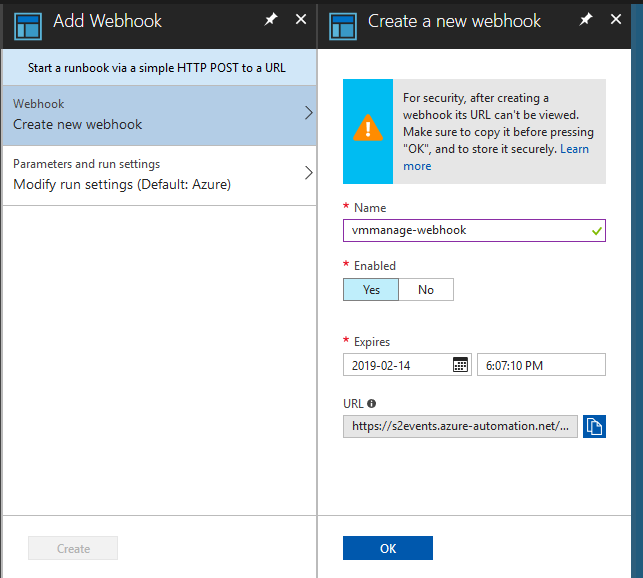Copy the webhook URL to clipboard
Viewport: 643px width, 578px height.
point(594,427)
